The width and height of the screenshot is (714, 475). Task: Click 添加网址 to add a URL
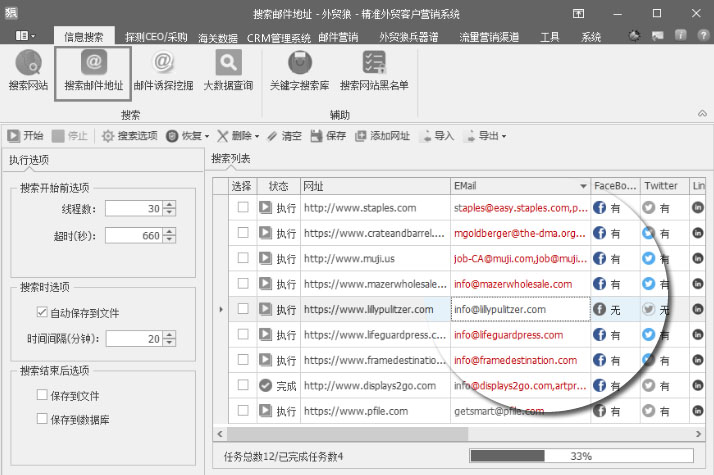click(382, 136)
